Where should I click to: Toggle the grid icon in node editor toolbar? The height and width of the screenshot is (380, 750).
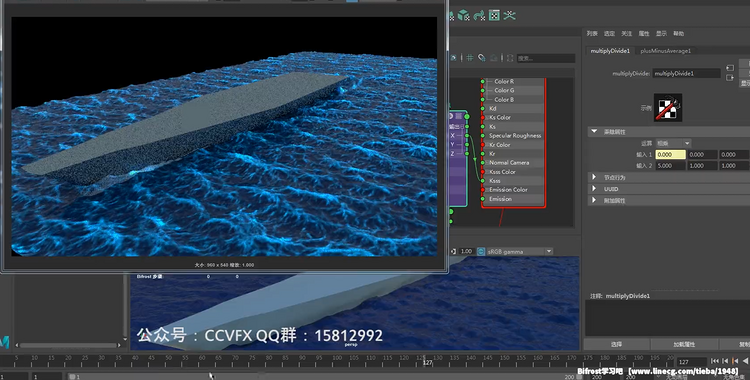[470, 58]
